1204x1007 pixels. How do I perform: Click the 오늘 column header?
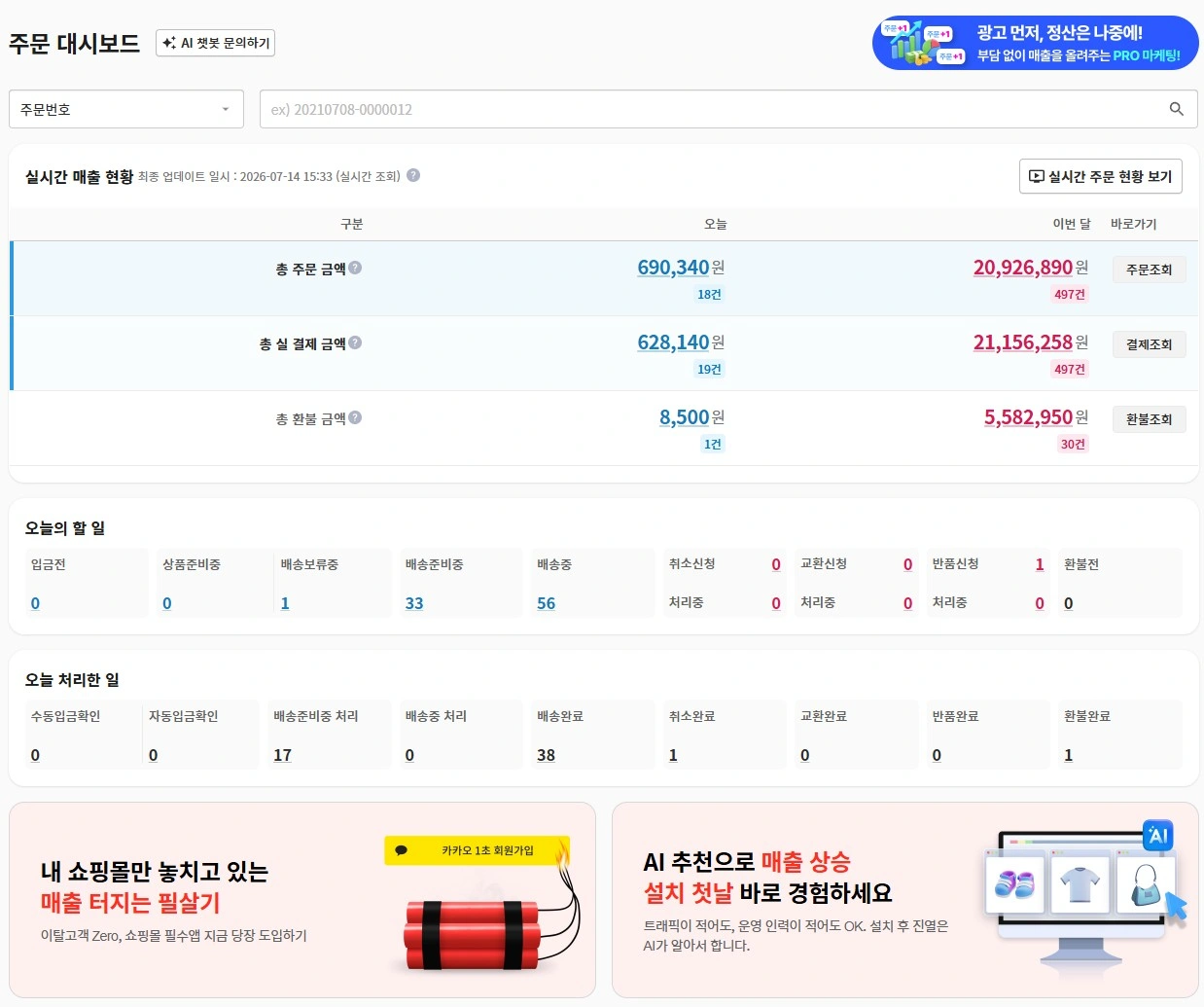click(715, 224)
